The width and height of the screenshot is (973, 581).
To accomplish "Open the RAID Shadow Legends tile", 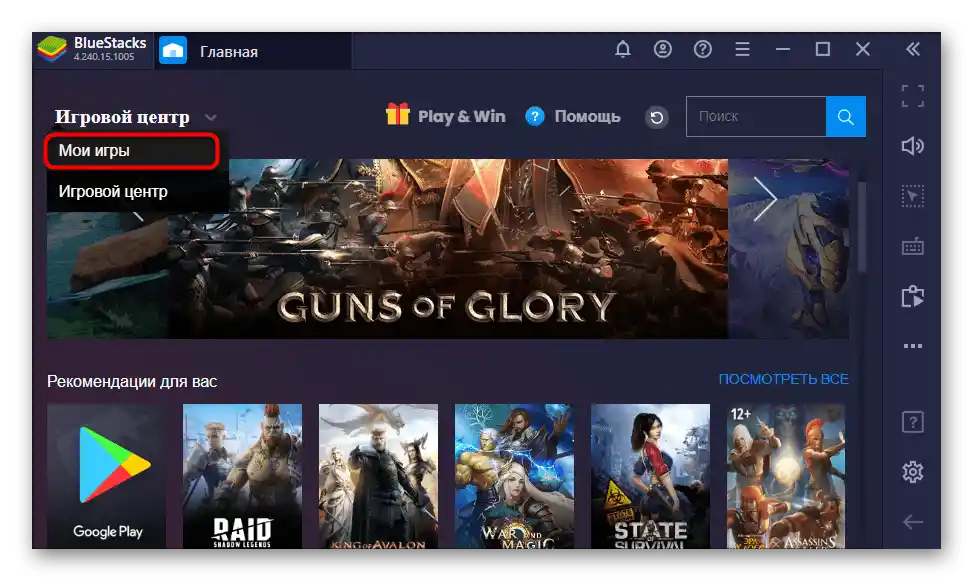I will pyautogui.click(x=243, y=476).
